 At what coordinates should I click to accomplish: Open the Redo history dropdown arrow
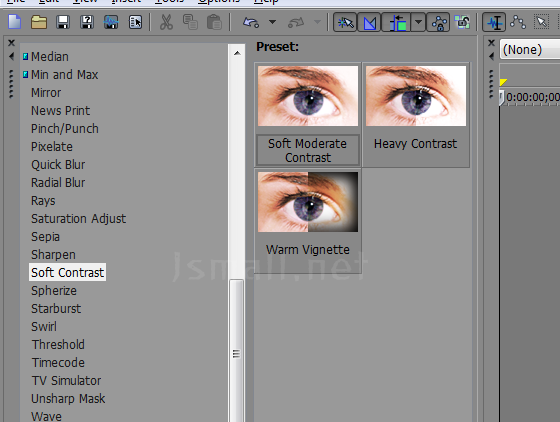coord(317,22)
